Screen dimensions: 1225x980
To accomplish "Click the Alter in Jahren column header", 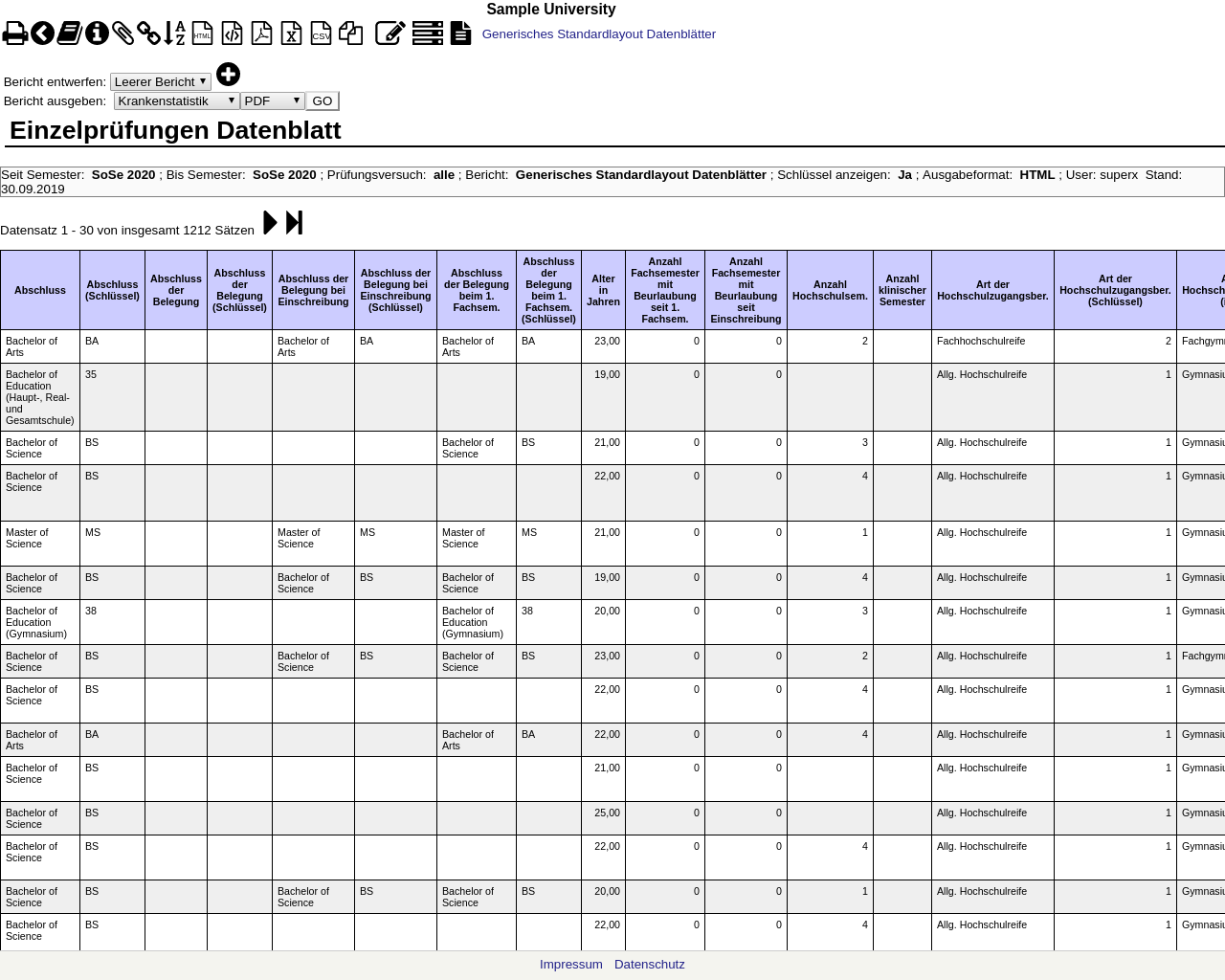I will tap(603, 290).
